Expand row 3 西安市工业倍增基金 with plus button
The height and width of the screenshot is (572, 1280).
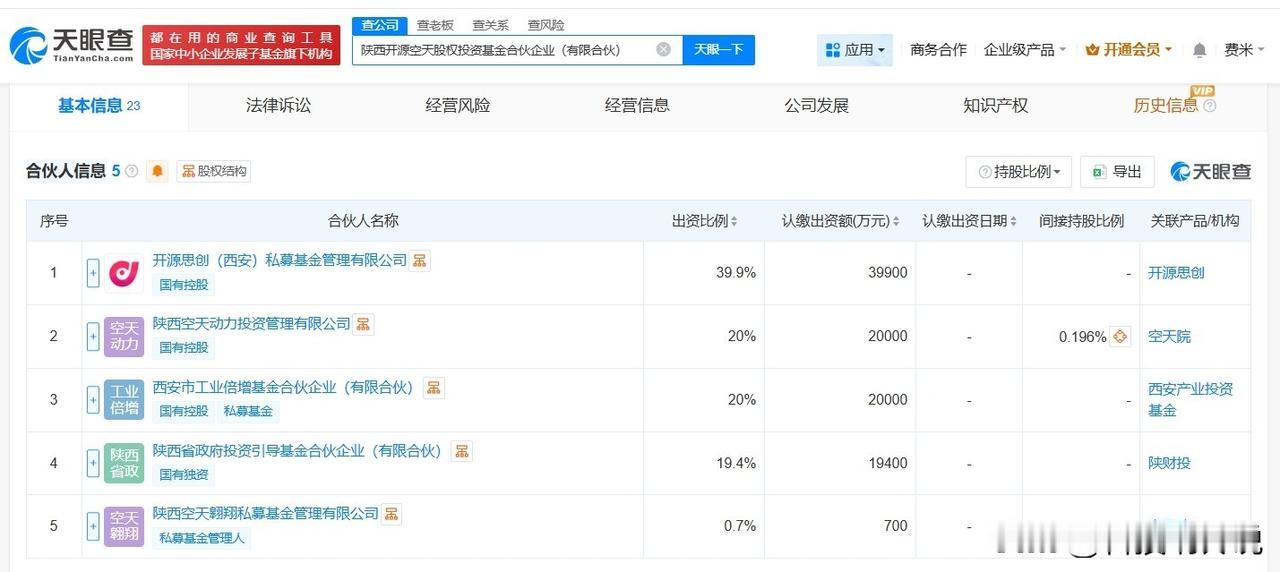tap(93, 400)
